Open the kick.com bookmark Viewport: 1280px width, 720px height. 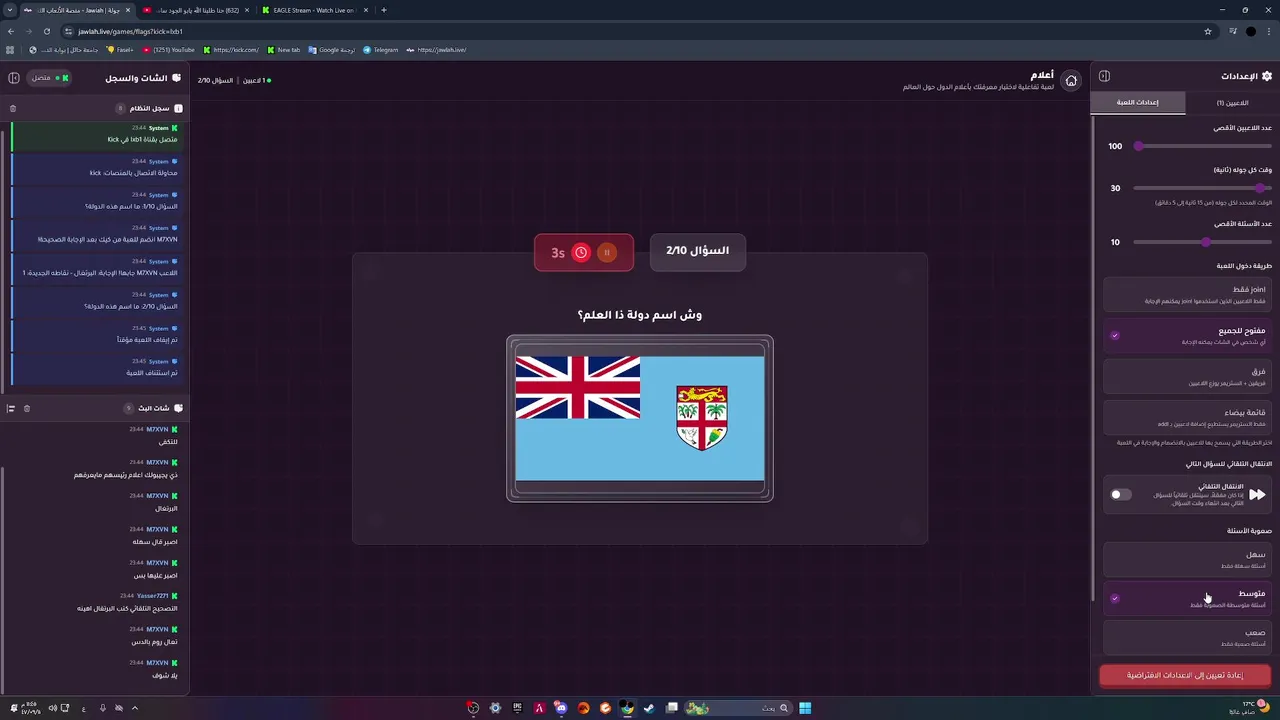[x=230, y=49]
